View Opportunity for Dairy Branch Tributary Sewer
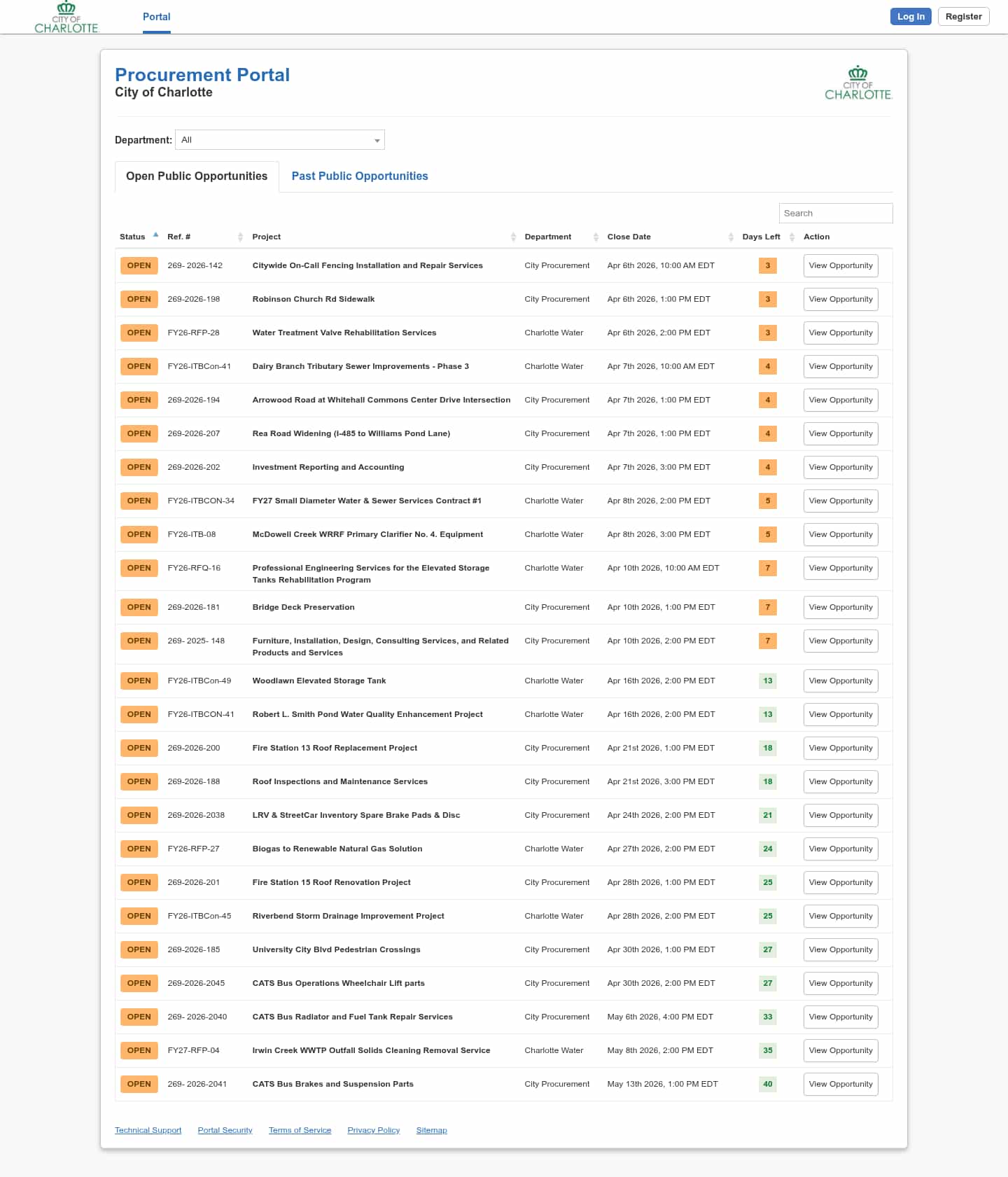This screenshot has width=1008, height=1177. pyautogui.click(x=841, y=367)
